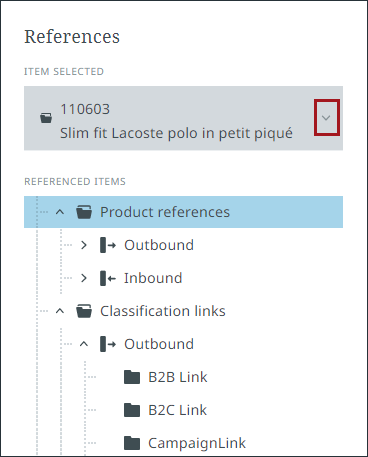Collapse the Classification links node
The image size is (368, 457).
coord(60,311)
